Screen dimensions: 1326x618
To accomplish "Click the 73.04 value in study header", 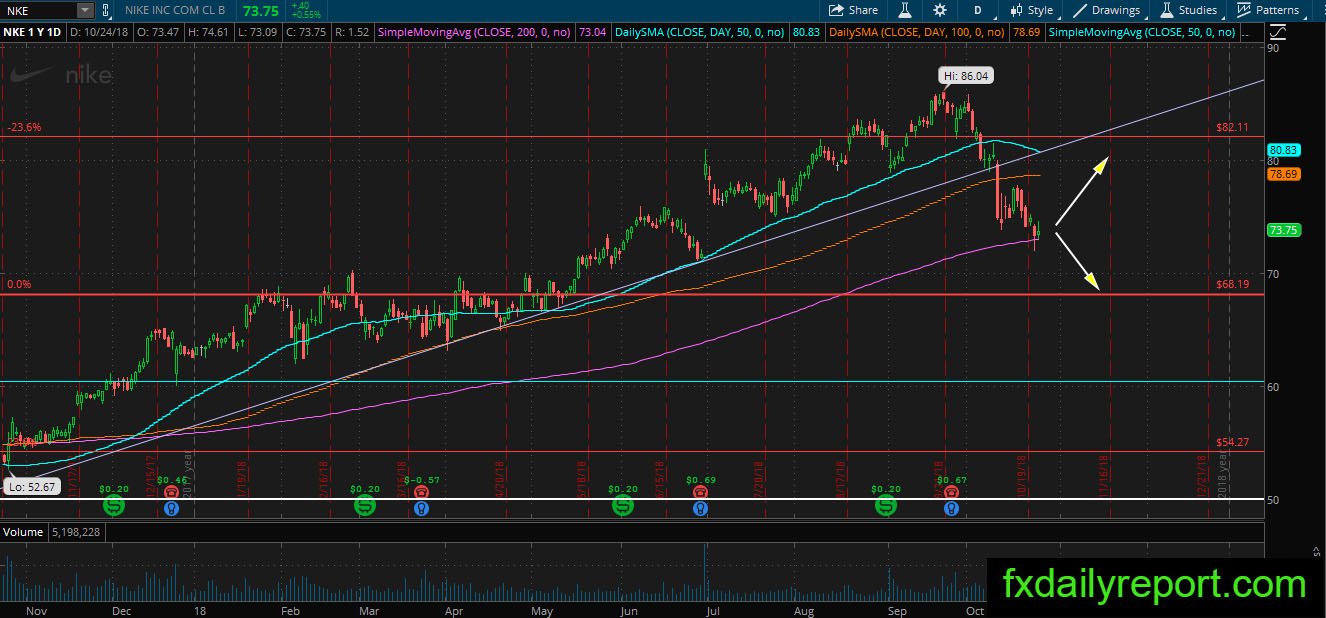I will [591, 32].
